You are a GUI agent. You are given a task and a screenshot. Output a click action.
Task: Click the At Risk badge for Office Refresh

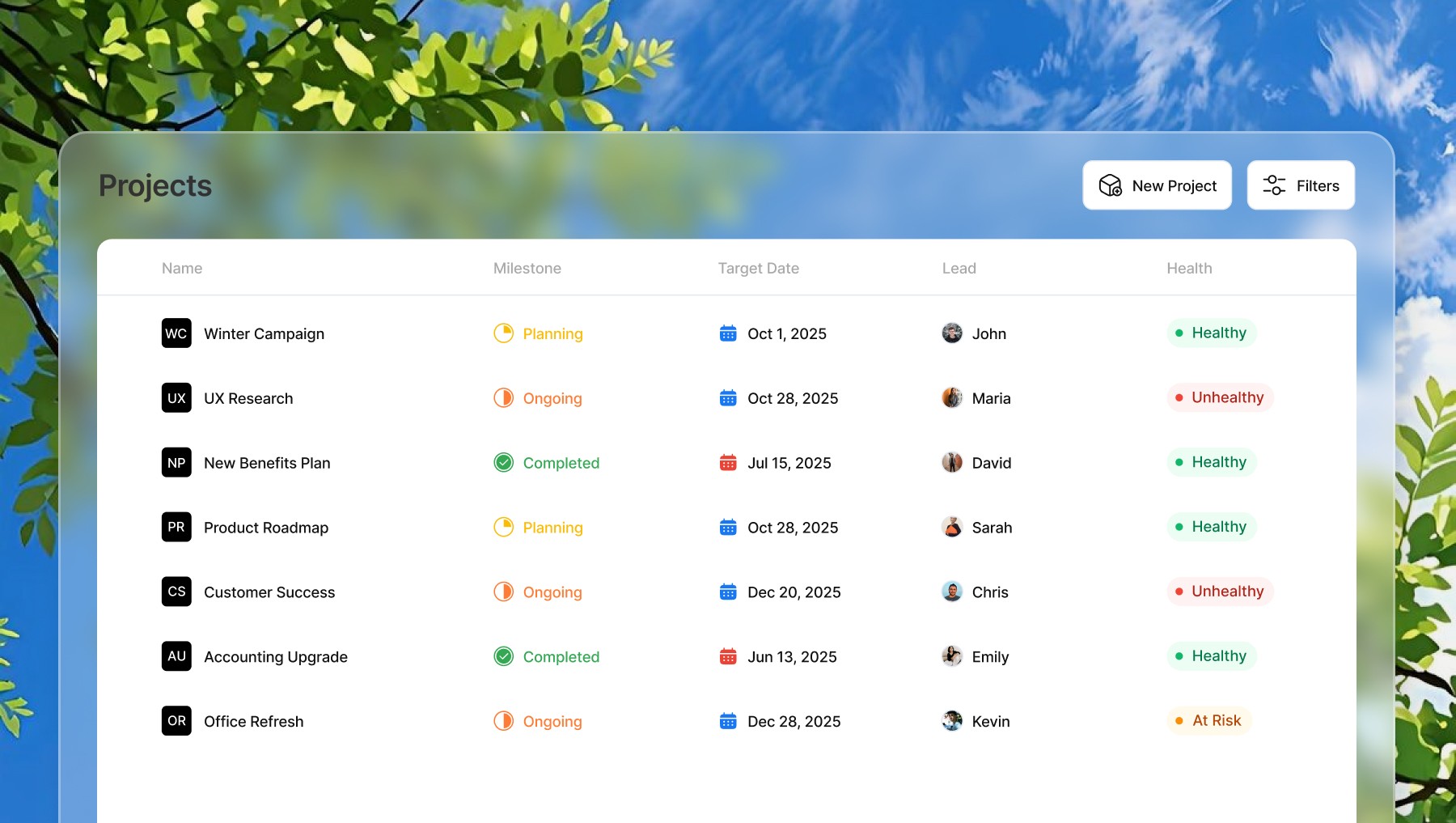pos(1208,720)
